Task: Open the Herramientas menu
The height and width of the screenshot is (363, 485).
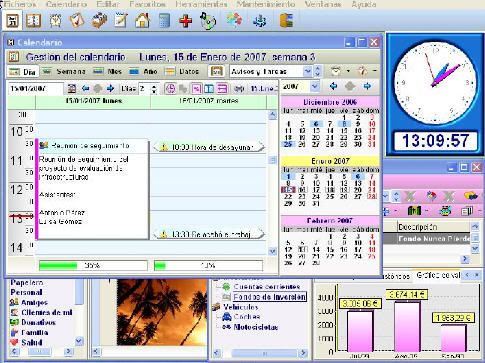Action: [x=201, y=4]
